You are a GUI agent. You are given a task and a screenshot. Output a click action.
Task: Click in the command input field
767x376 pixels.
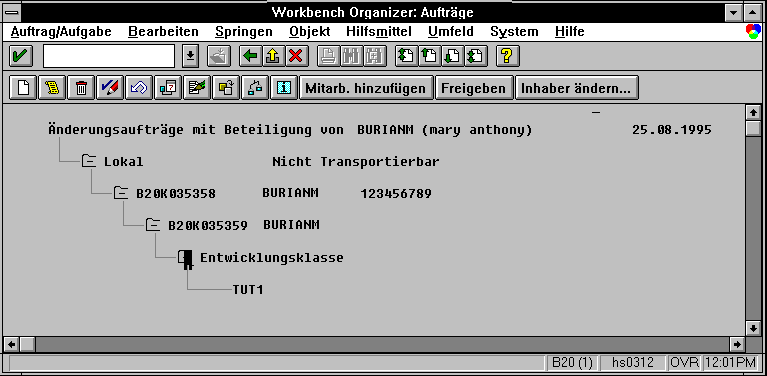coord(109,56)
